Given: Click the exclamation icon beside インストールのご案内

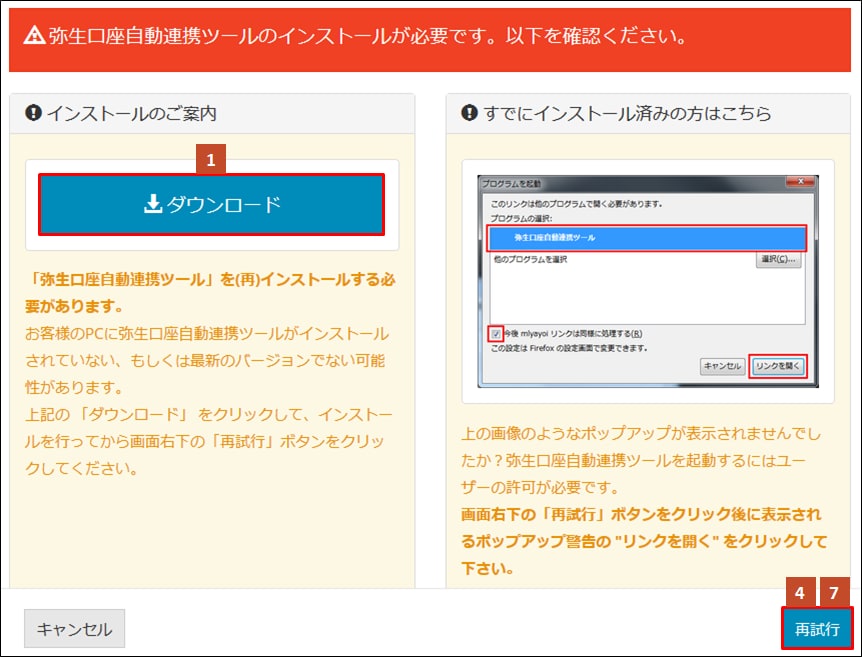Looking at the screenshot, I should (x=34, y=113).
